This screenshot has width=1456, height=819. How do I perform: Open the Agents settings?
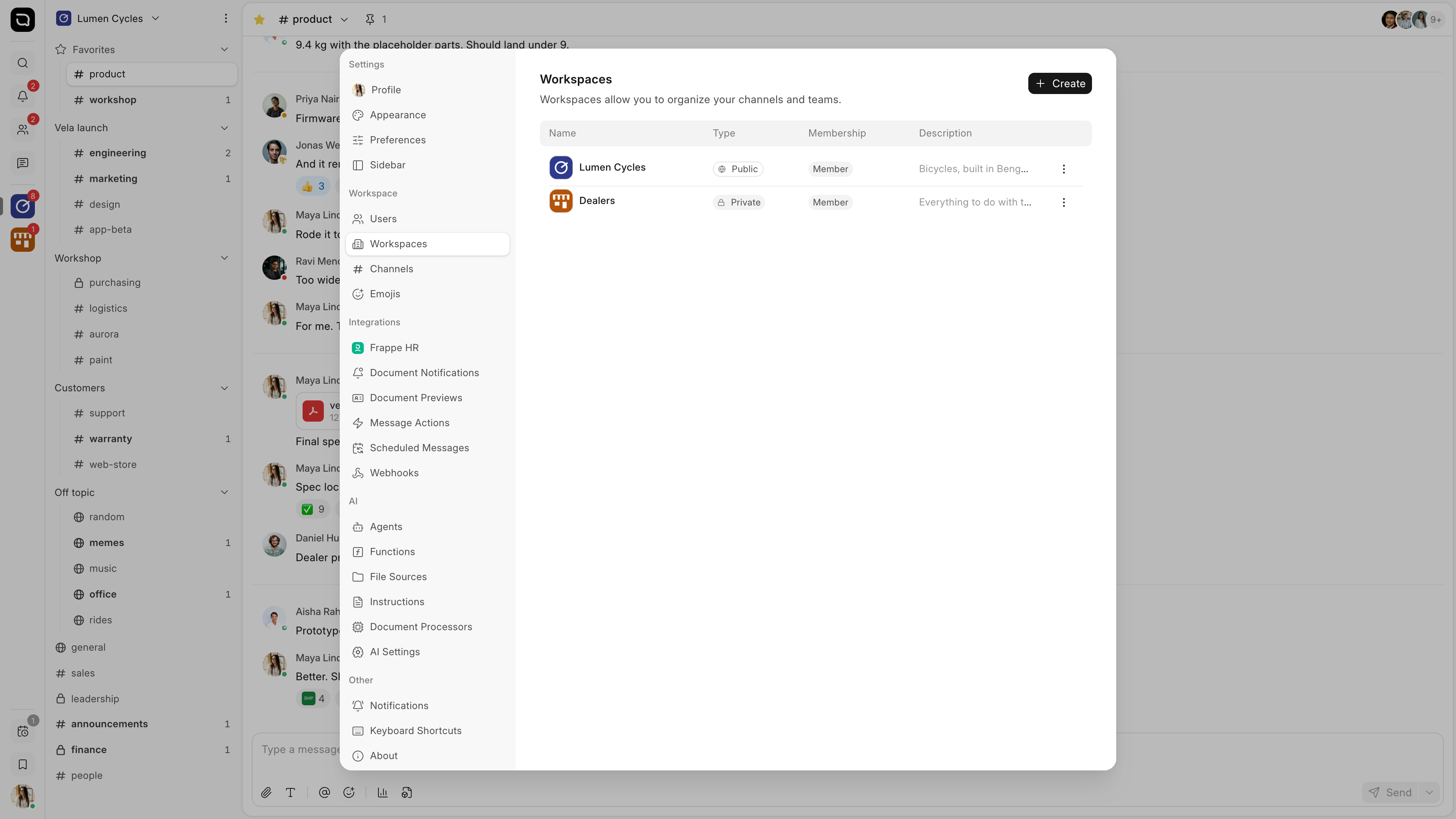[x=427, y=527]
